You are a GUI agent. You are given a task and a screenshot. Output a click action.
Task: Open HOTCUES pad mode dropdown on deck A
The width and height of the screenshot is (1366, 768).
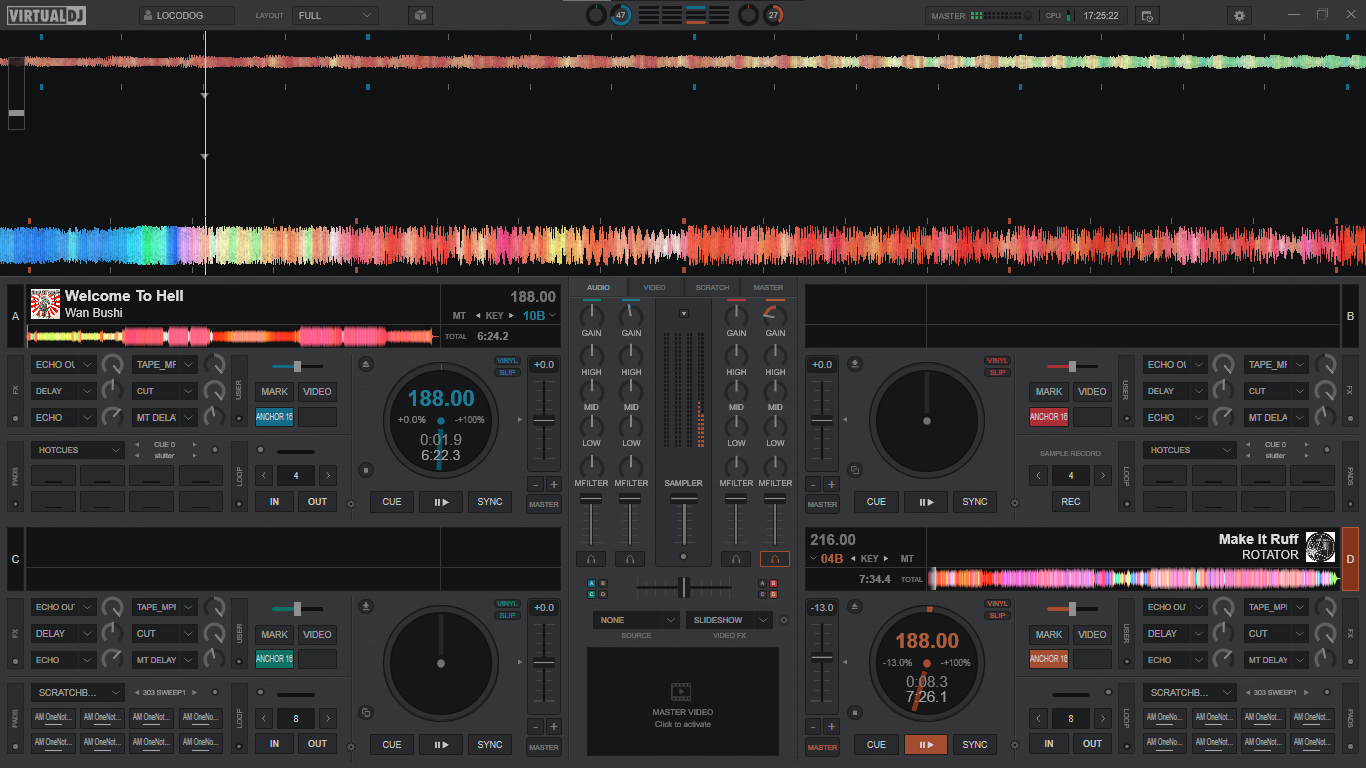click(78, 450)
